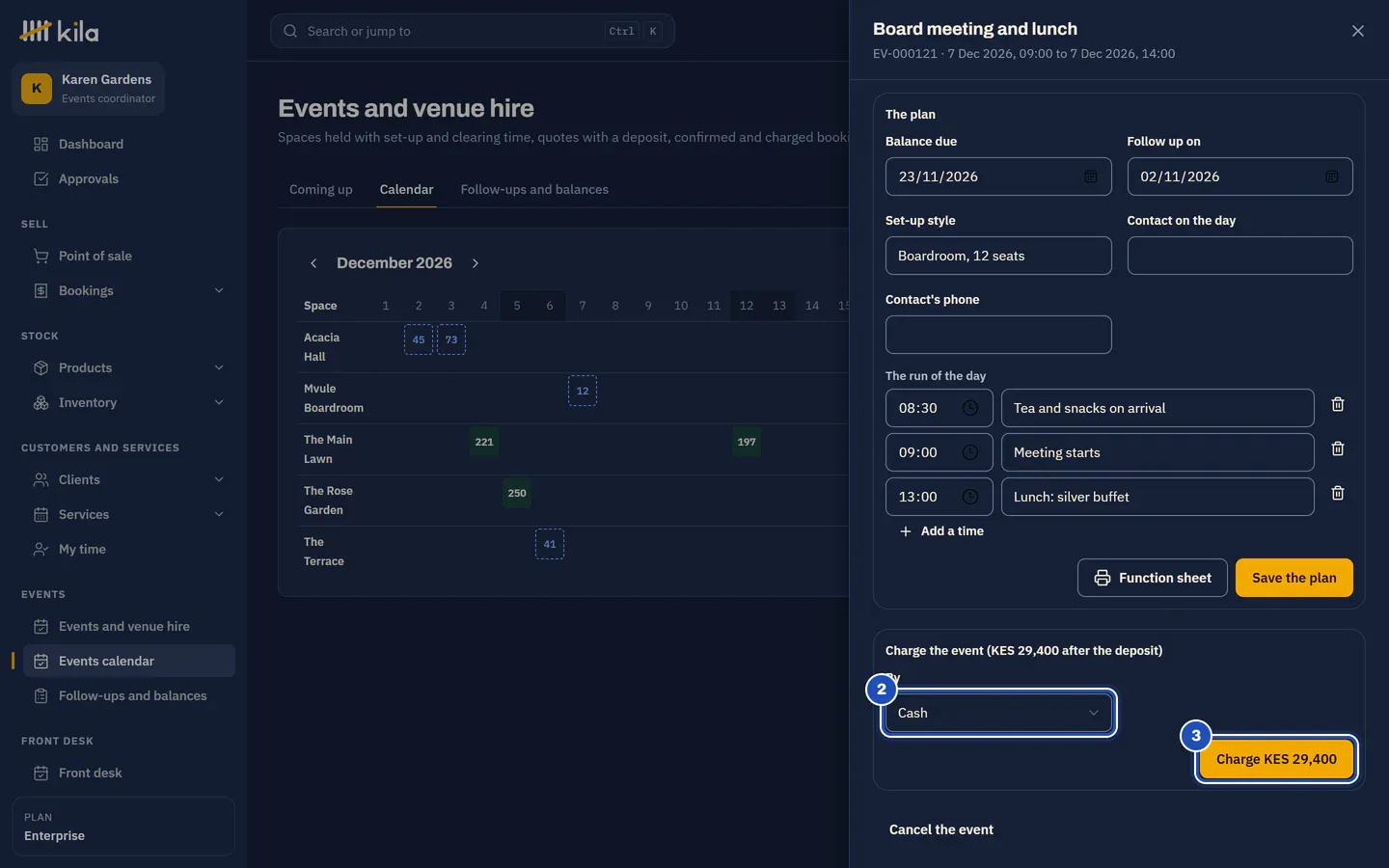Screen dimensions: 1389x868
Task: Go to the previous month in calendar
Action: click(x=313, y=263)
